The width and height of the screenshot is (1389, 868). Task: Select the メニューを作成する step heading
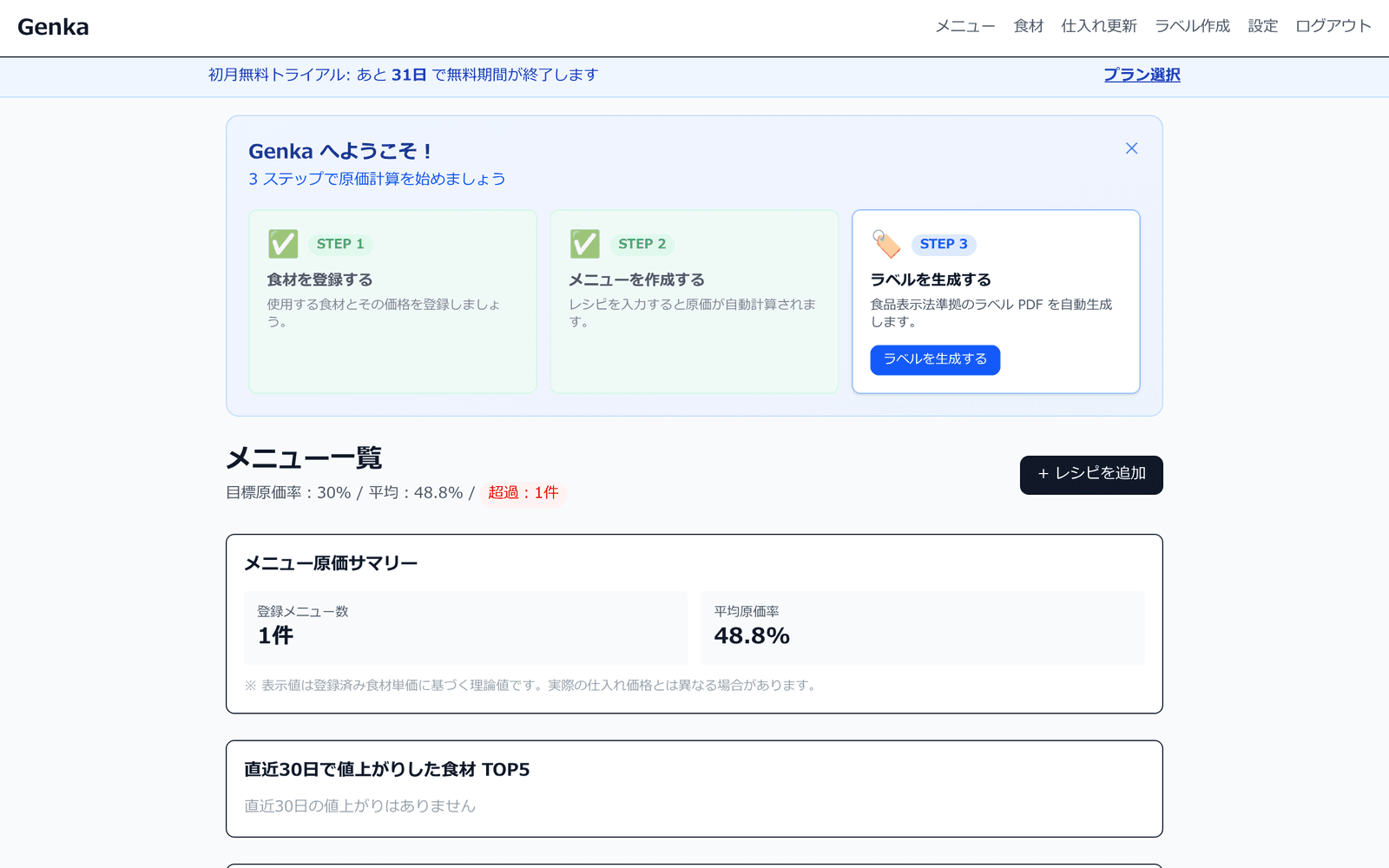pyautogui.click(x=636, y=279)
